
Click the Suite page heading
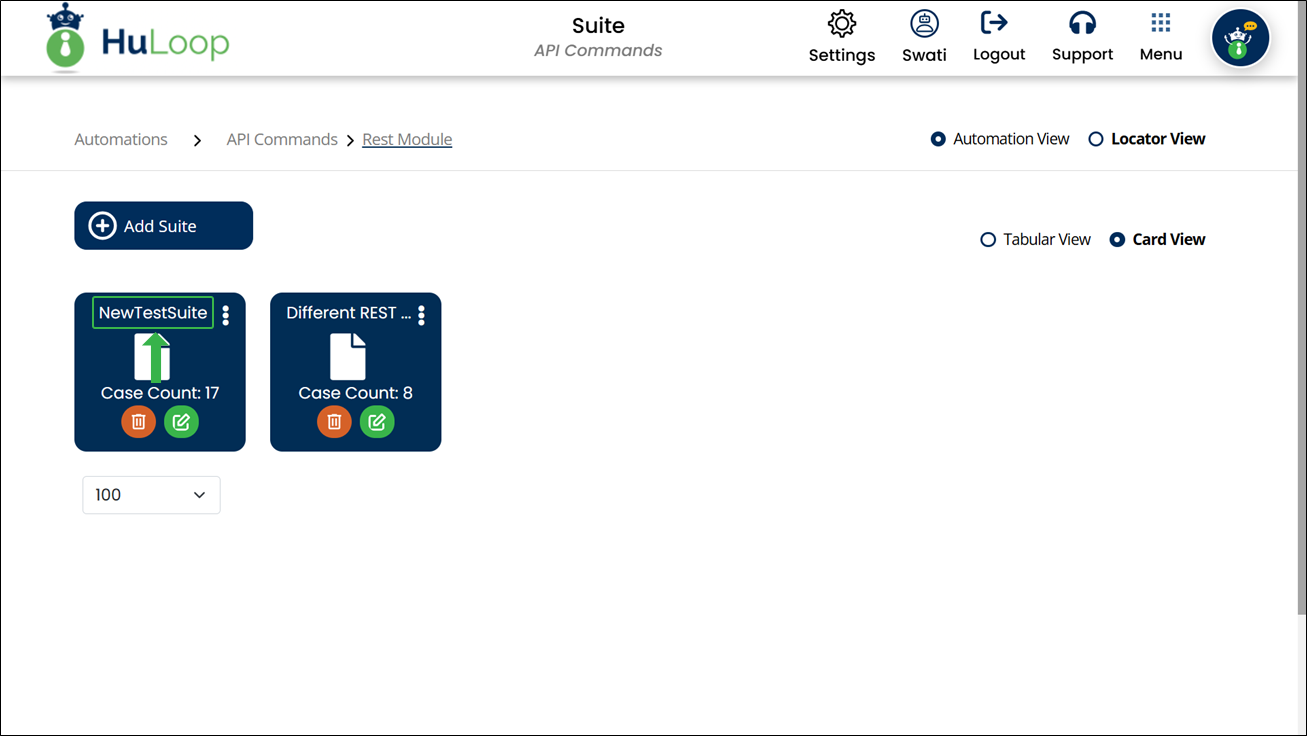tap(598, 25)
